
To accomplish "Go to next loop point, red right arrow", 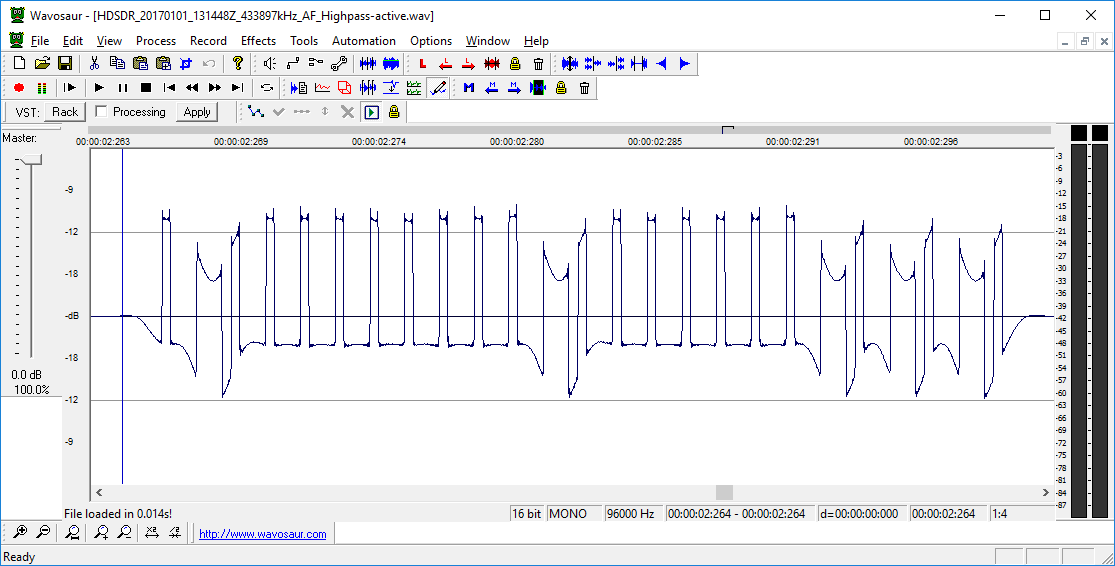I will (x=468, y=63).
